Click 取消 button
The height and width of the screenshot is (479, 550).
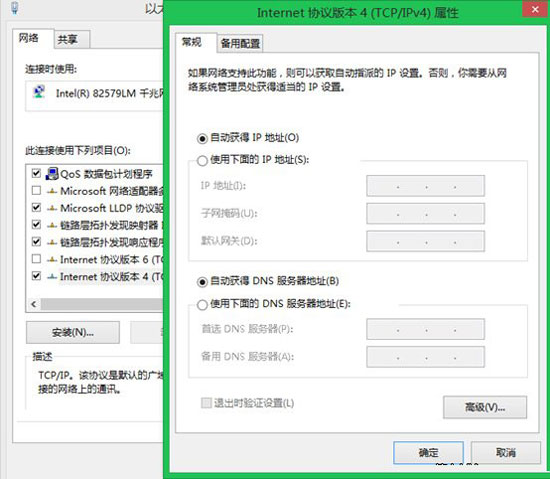[505, 452]
